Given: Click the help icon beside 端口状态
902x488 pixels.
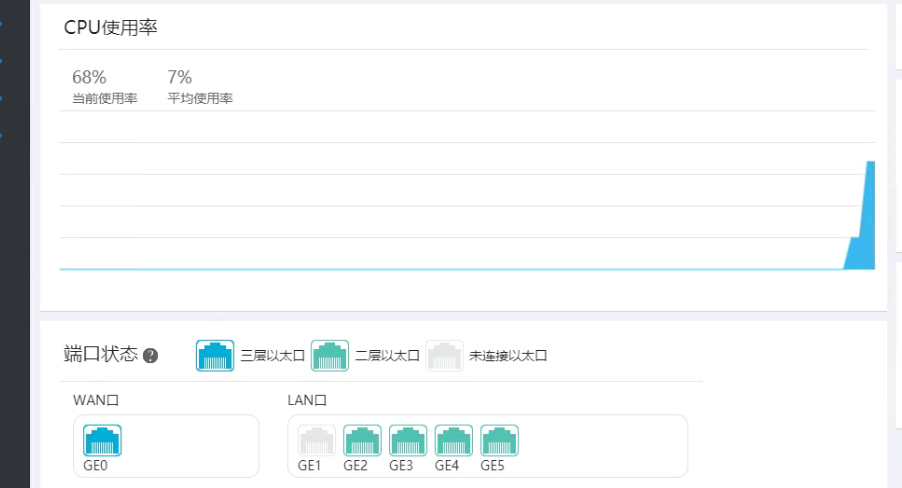Looking at the screenshot, I should coord(151,355).
